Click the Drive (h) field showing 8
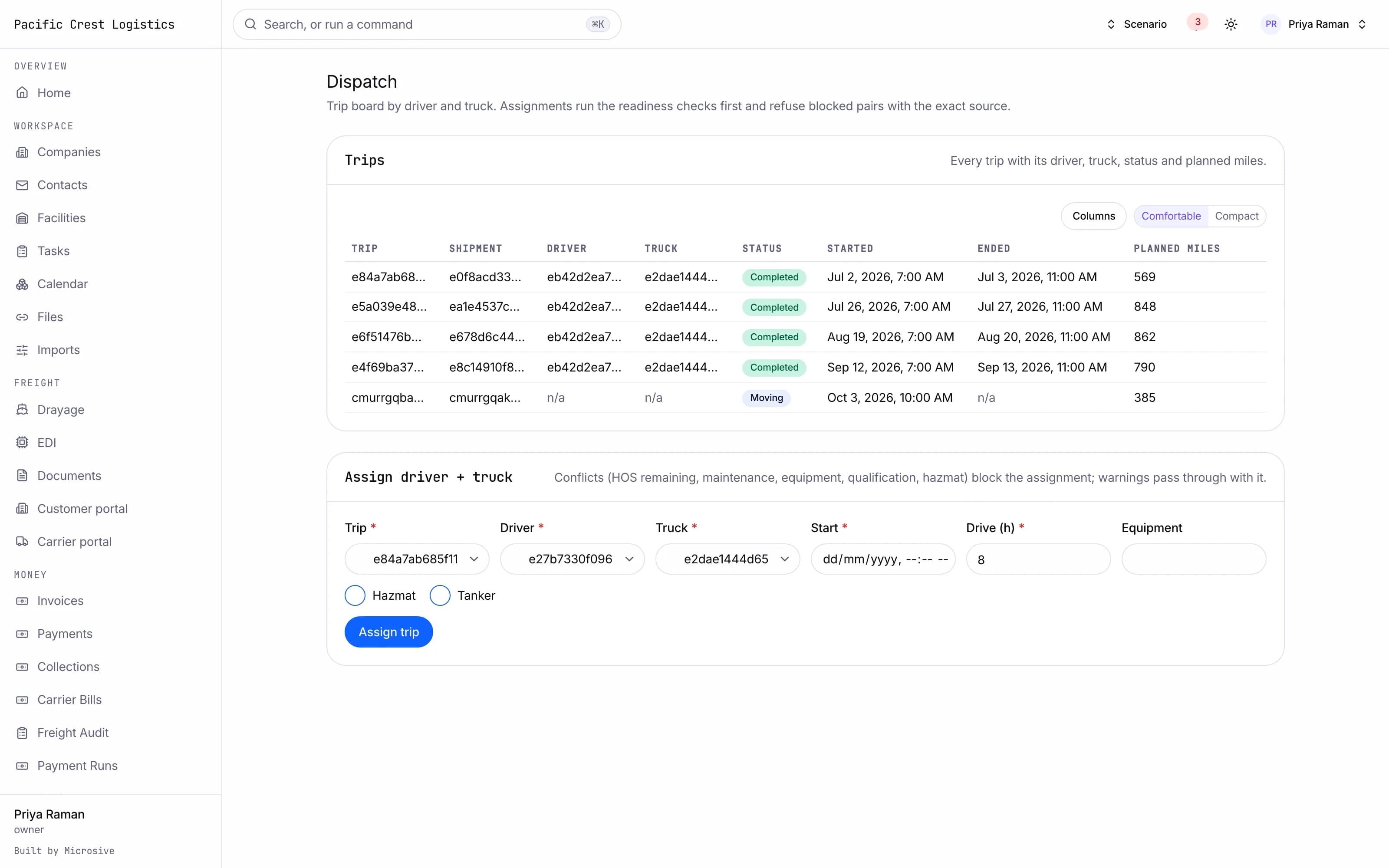This screenshot has width=1389, height=868. [1038, 559]
